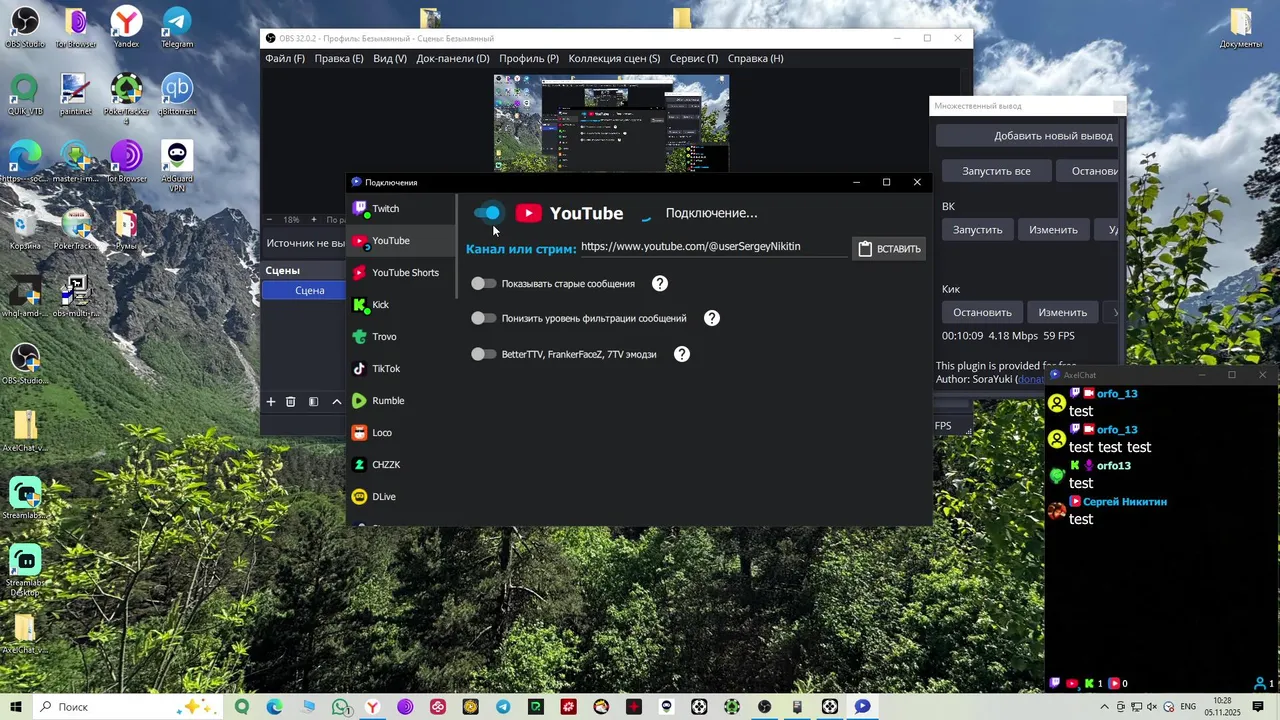
Task: Select DLive in the connections sidebar
Action: pos(400,497)
